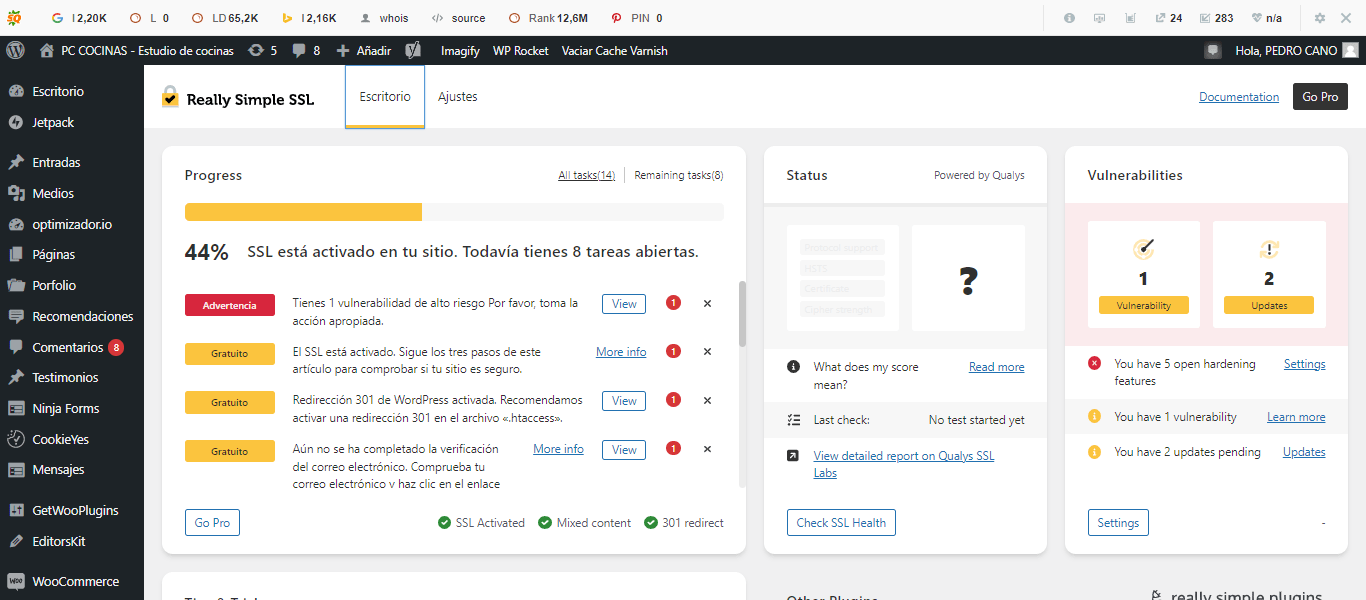
Task: Open Learn more about the vulnerability
Action: click(1296, 417)
